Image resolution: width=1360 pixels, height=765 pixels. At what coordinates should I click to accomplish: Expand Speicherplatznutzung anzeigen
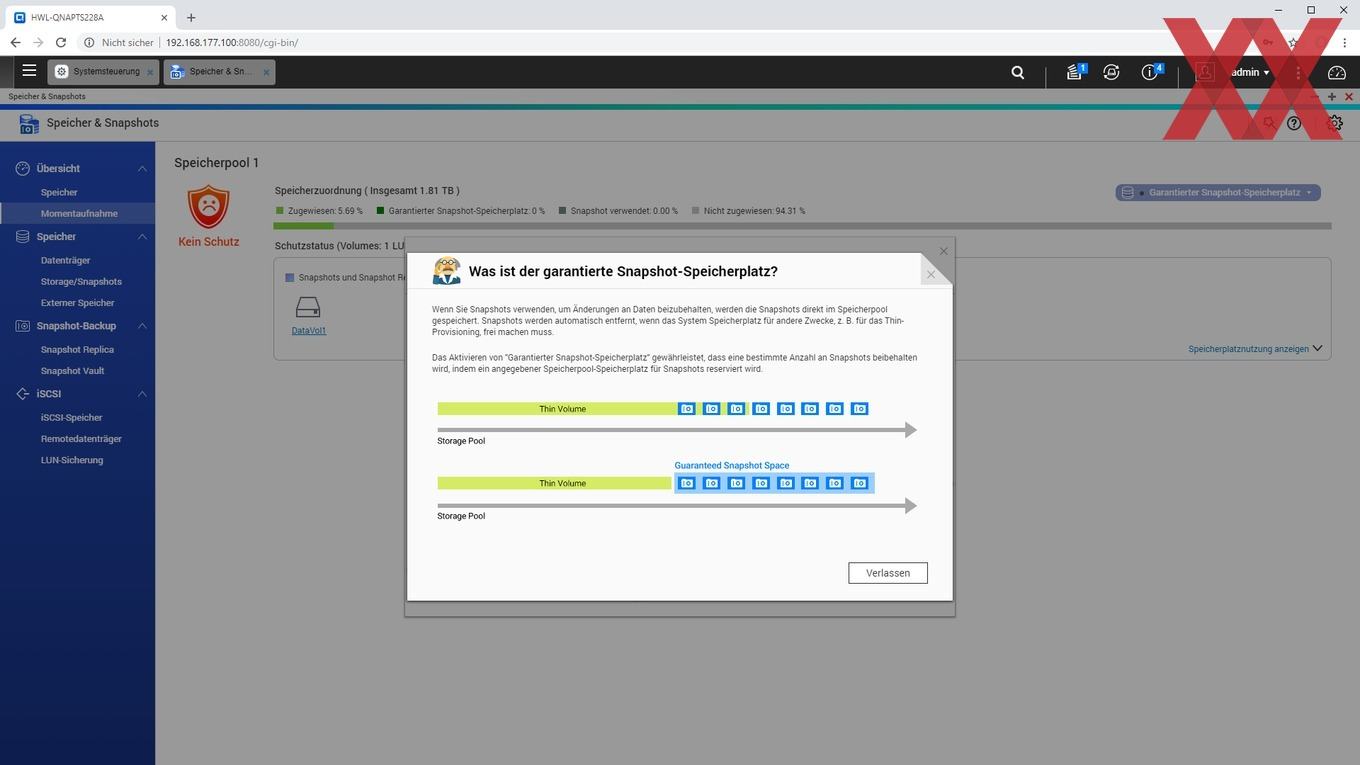(1255, 349)
